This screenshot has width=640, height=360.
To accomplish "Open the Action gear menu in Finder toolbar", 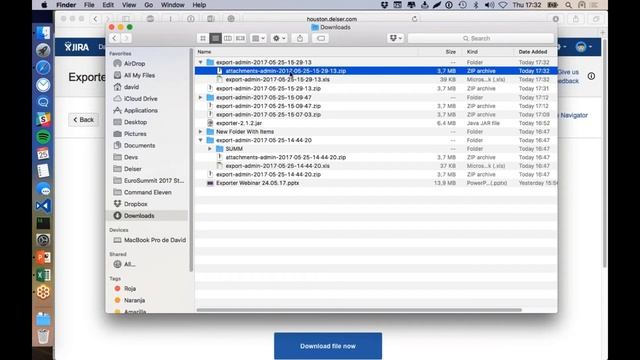I will (x=279, y=38).
